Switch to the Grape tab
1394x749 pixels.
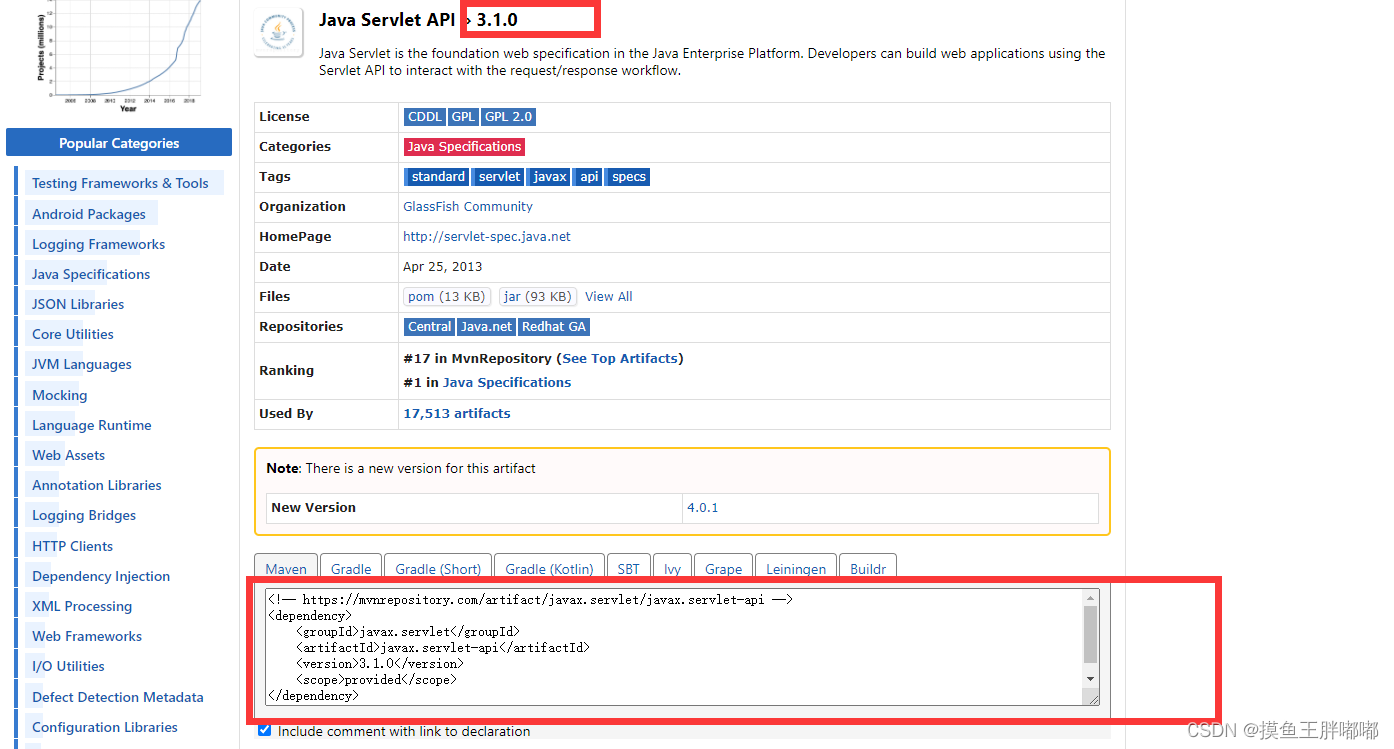(723, 568)
